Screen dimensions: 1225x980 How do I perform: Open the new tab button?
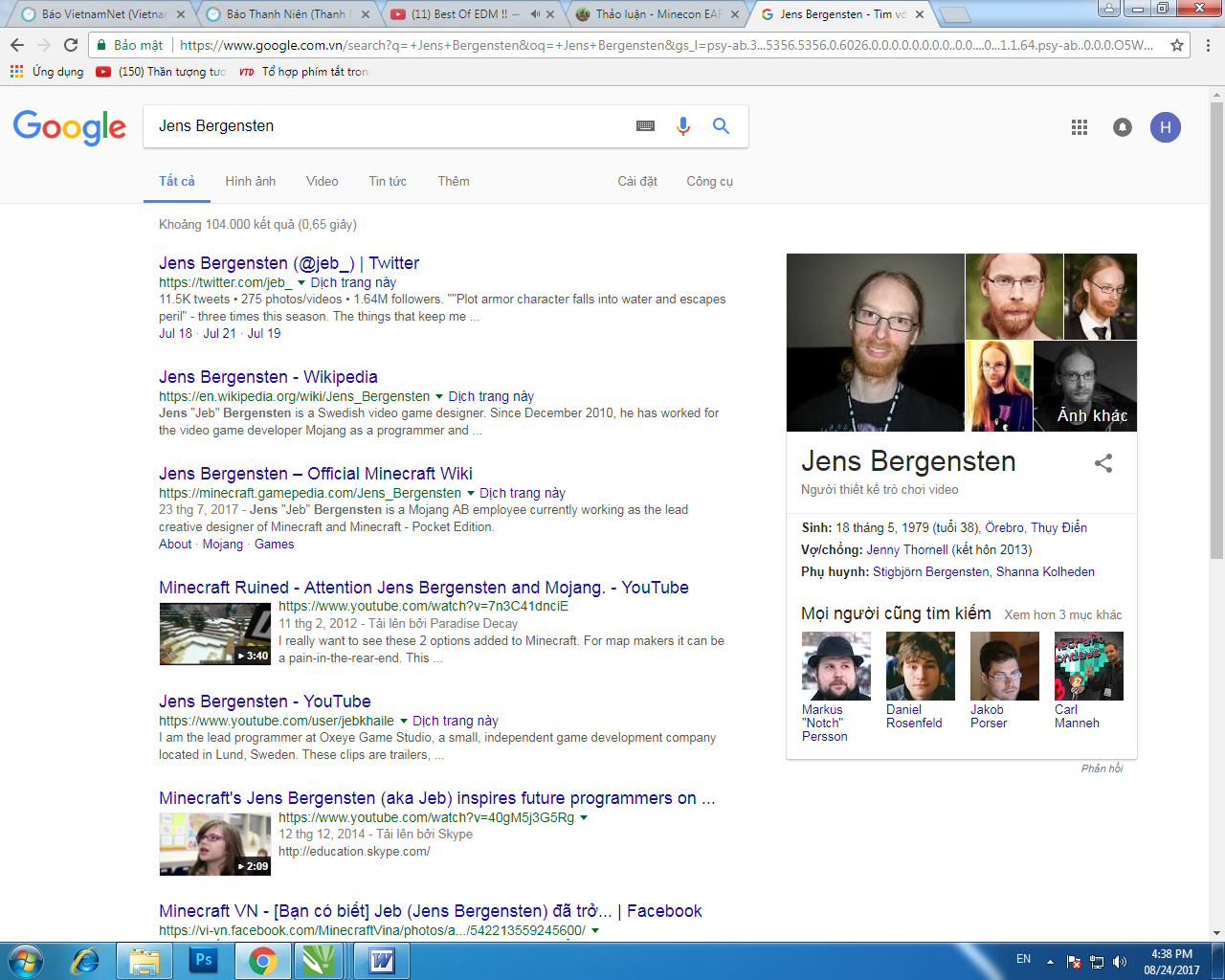coord(954,14)
